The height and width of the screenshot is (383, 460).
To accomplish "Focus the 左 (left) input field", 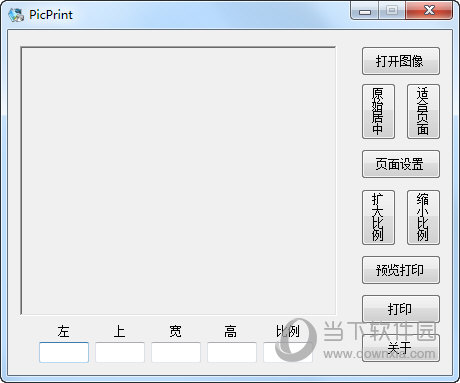I will (64, 352).
